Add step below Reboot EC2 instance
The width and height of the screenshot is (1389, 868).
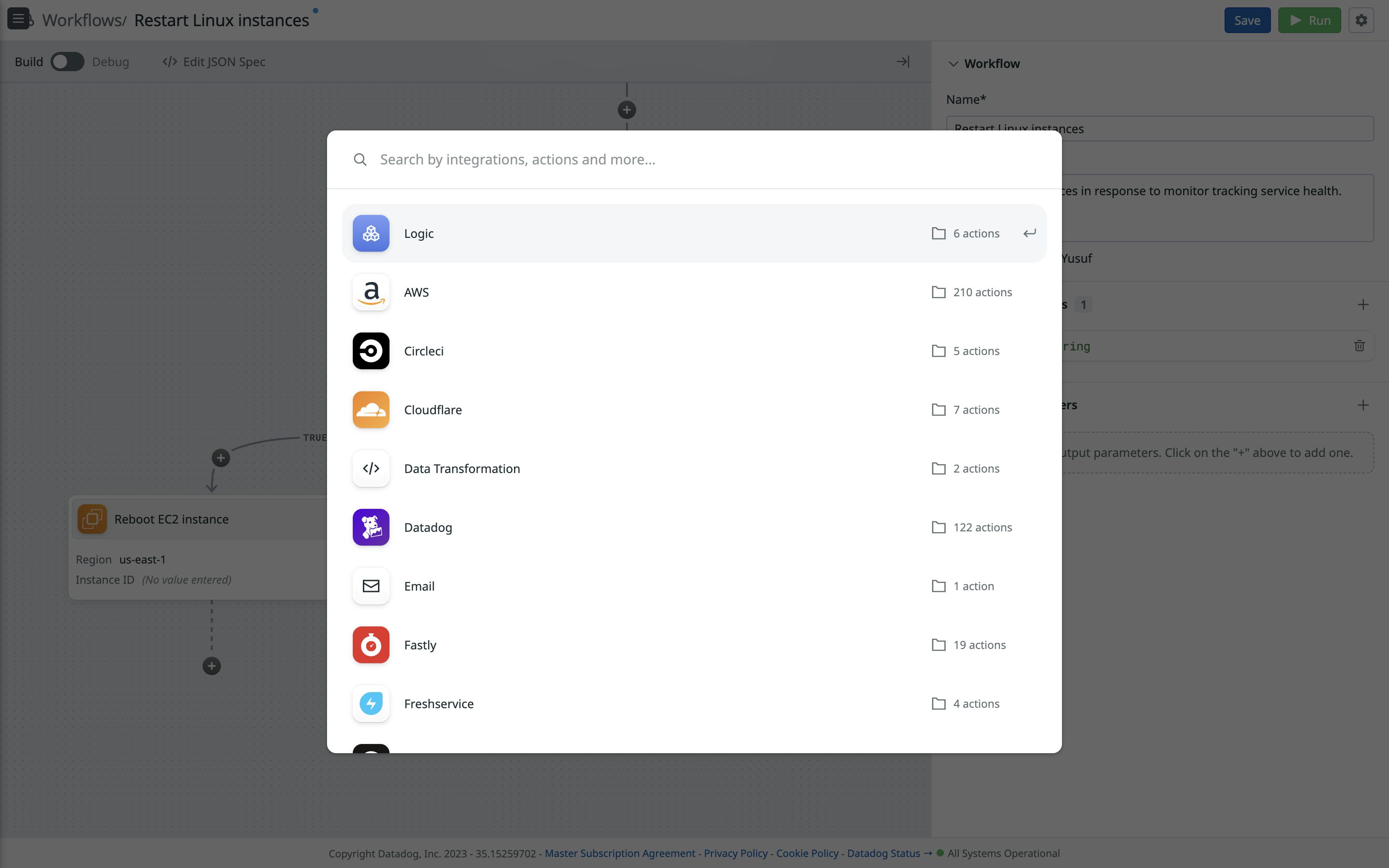212,666
